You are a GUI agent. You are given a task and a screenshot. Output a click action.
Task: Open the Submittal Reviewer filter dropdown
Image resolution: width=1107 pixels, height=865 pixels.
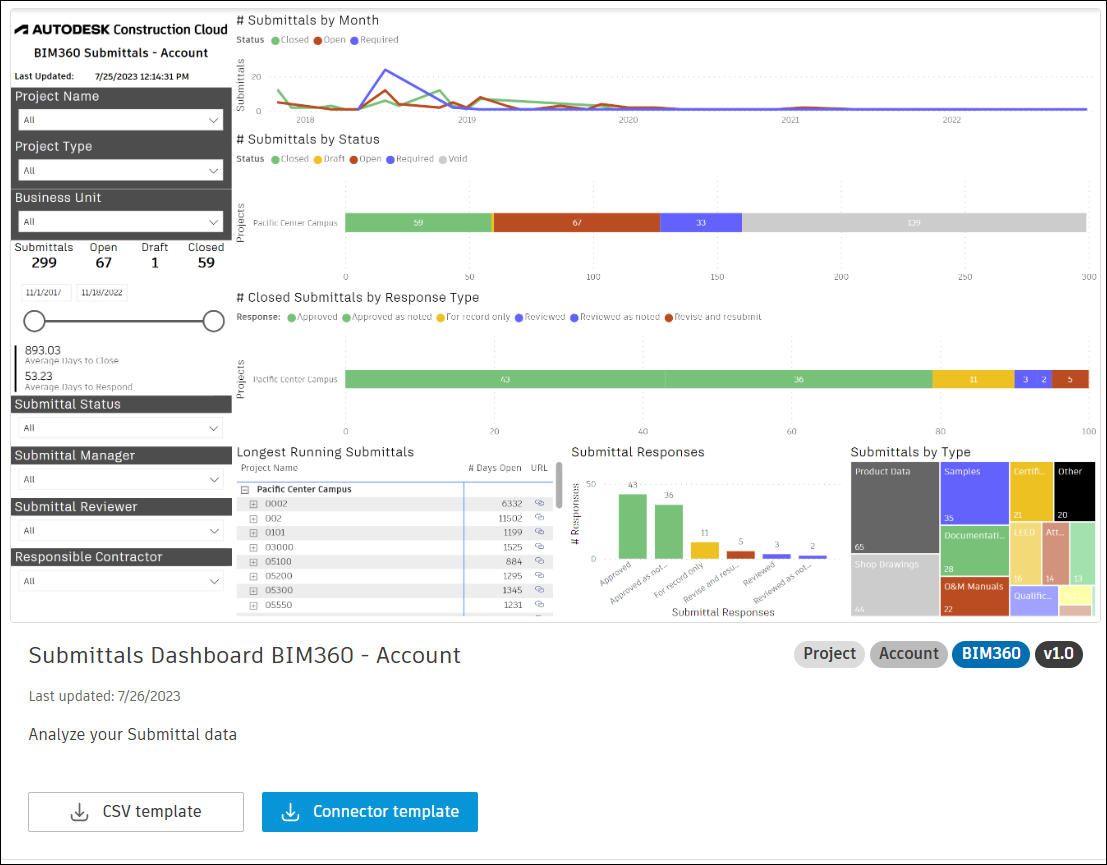(x=121, y=530)
